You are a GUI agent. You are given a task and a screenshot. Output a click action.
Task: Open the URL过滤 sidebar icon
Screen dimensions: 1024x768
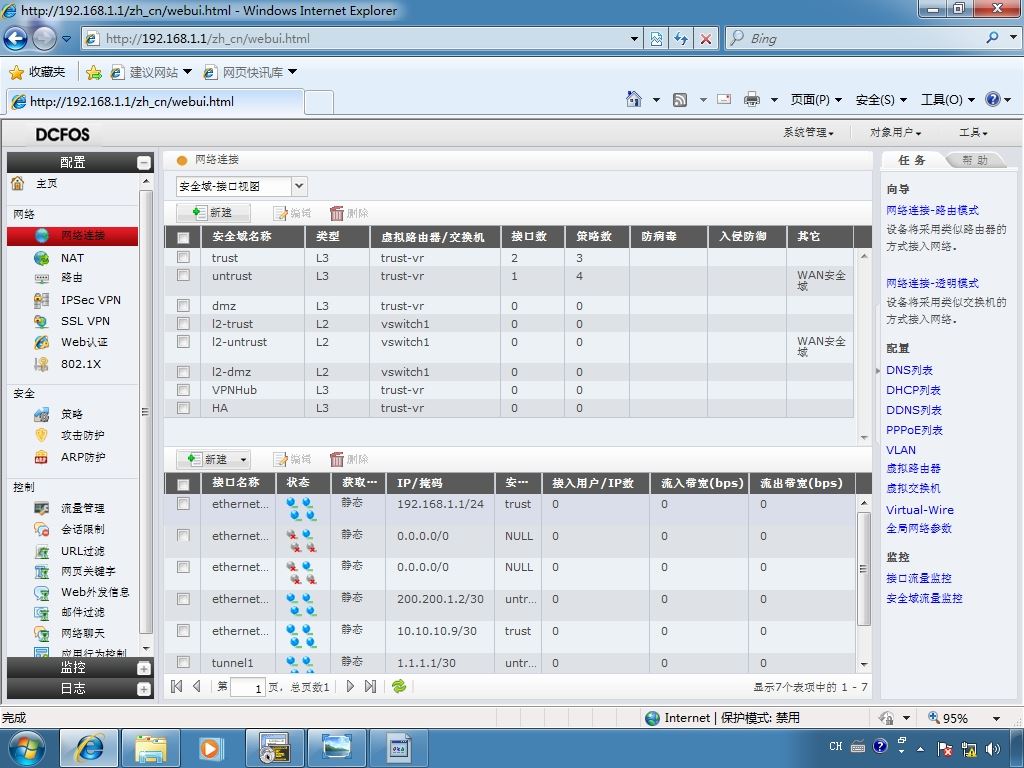tap(42, 551)
